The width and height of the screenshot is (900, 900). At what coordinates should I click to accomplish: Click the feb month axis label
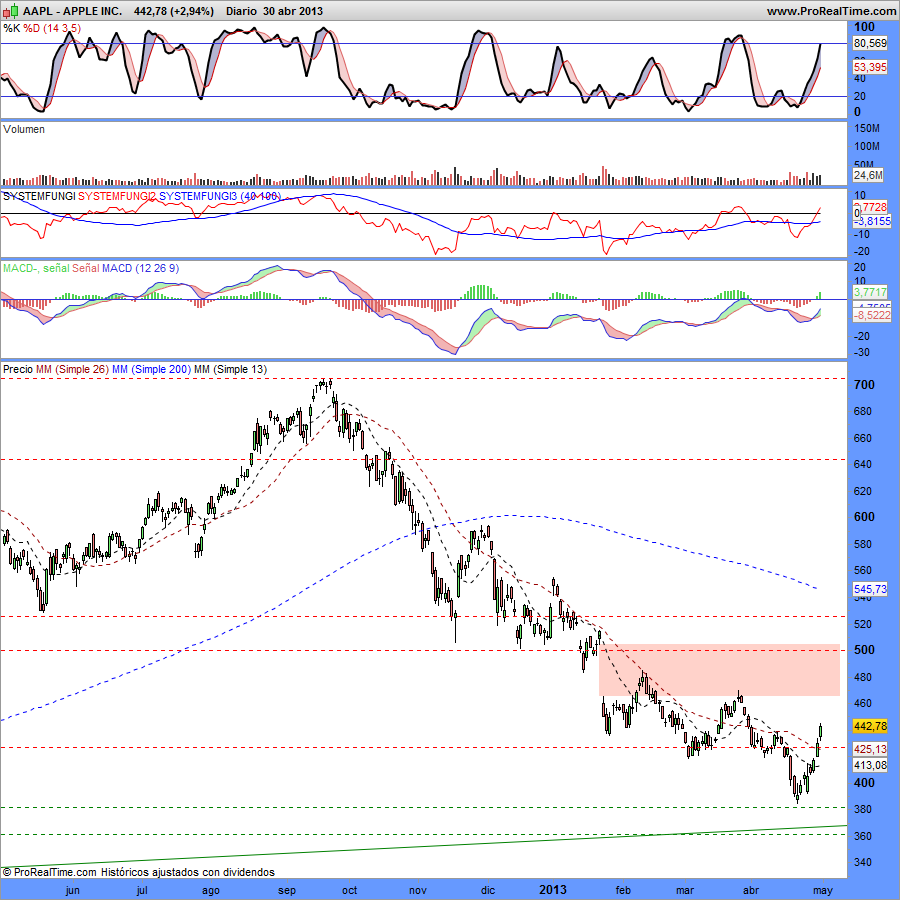pos(623,890)
